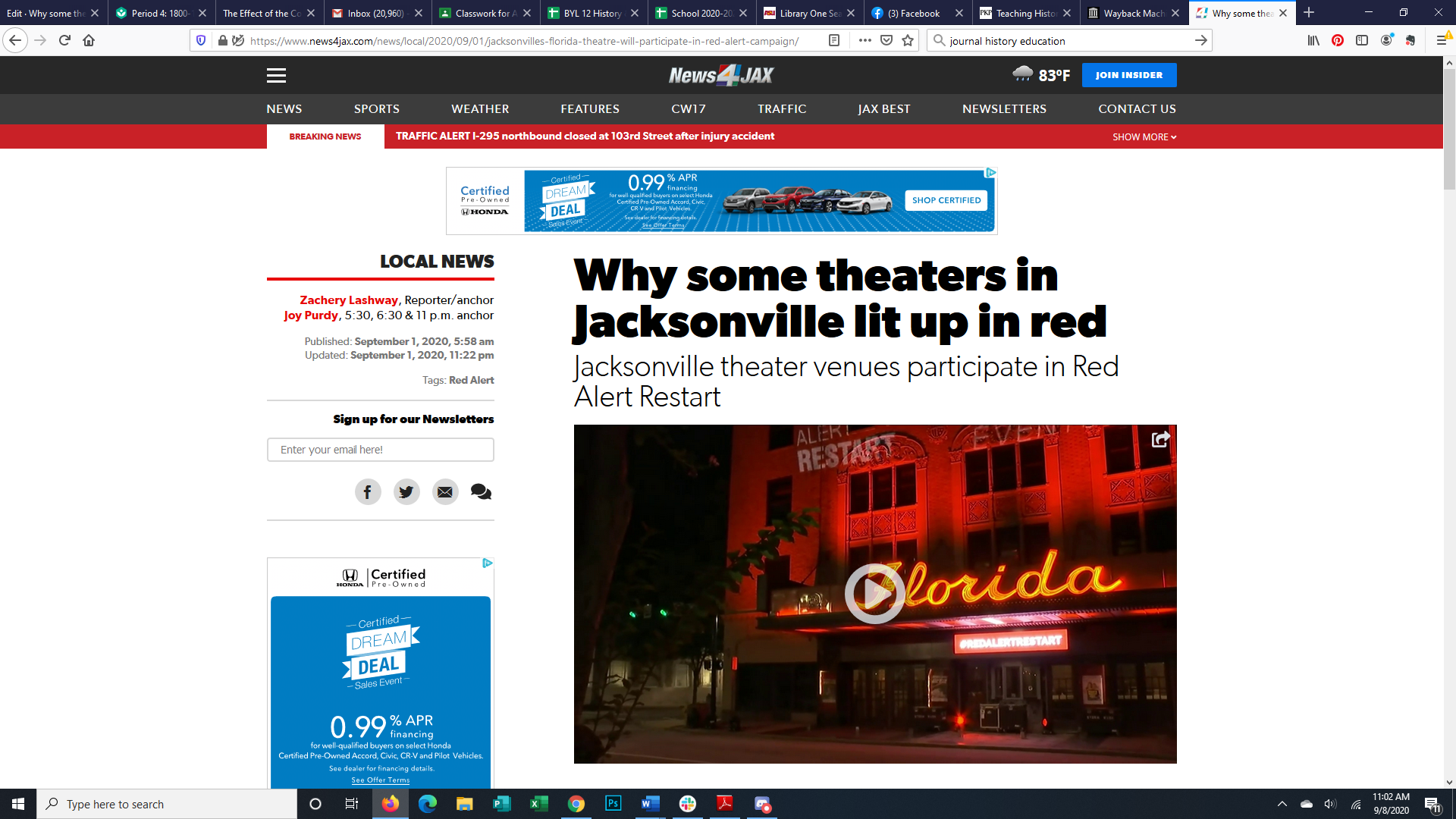Click the video share arrow icon
1456x819 pixels.
tap(1160, 440)
